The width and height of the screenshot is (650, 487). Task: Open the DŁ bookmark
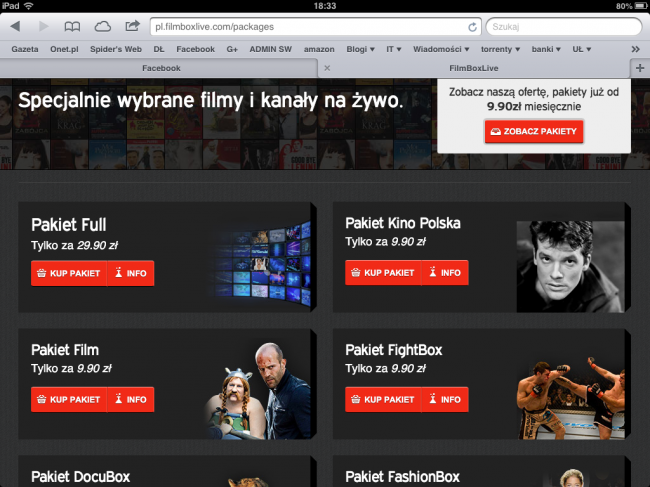tap(159, 49)
